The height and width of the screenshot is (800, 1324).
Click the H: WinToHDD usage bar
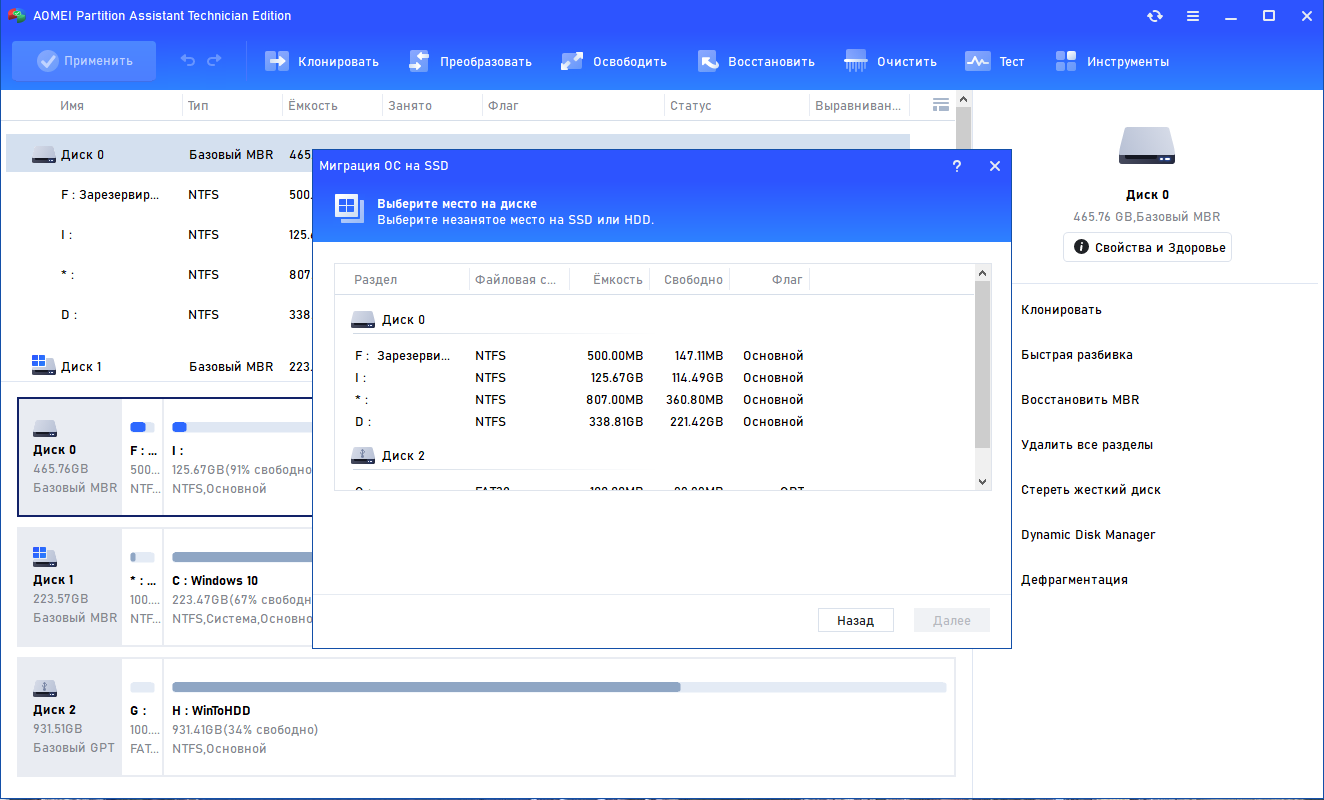(x=559, y=687)
